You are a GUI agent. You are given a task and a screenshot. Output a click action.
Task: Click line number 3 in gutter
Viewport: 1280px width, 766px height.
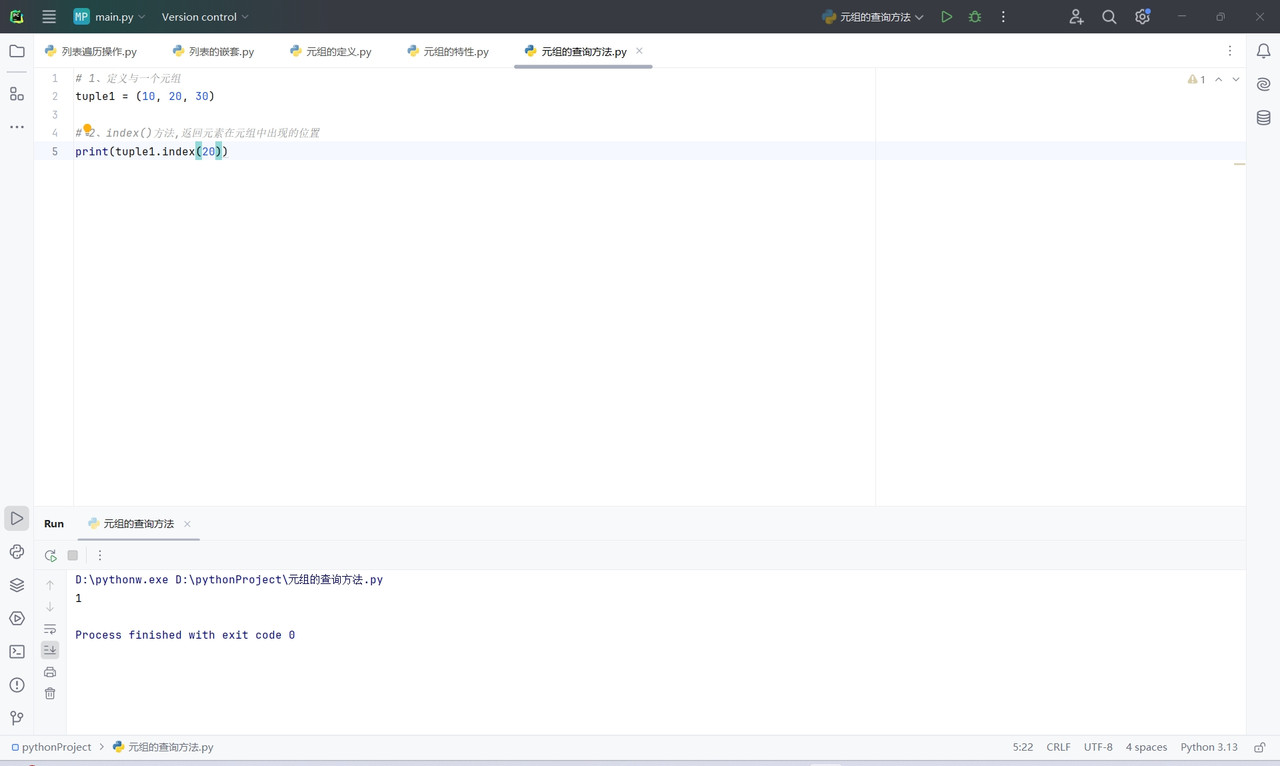[x=55, y=114]
